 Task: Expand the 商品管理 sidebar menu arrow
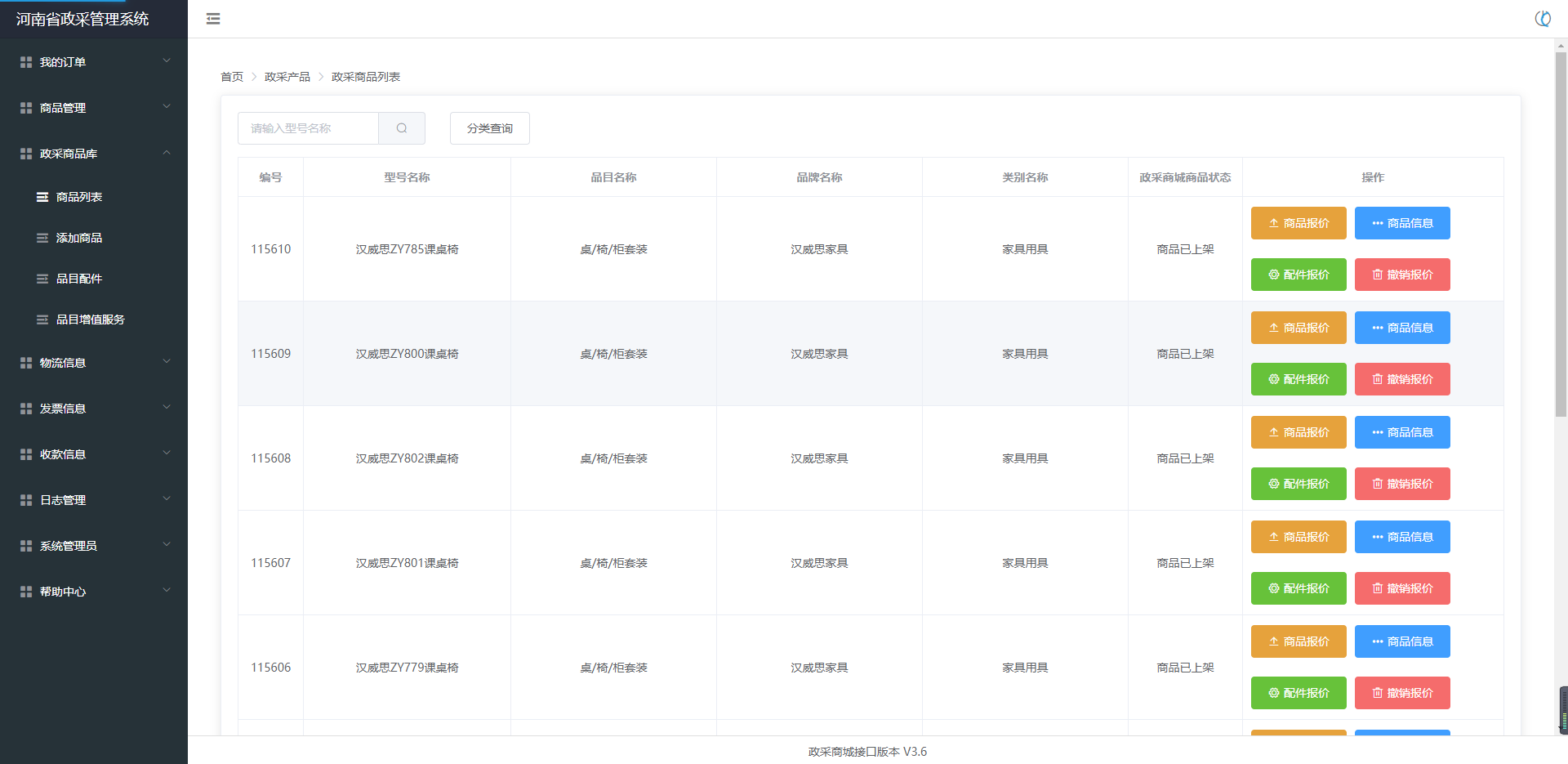click(167, 107)
